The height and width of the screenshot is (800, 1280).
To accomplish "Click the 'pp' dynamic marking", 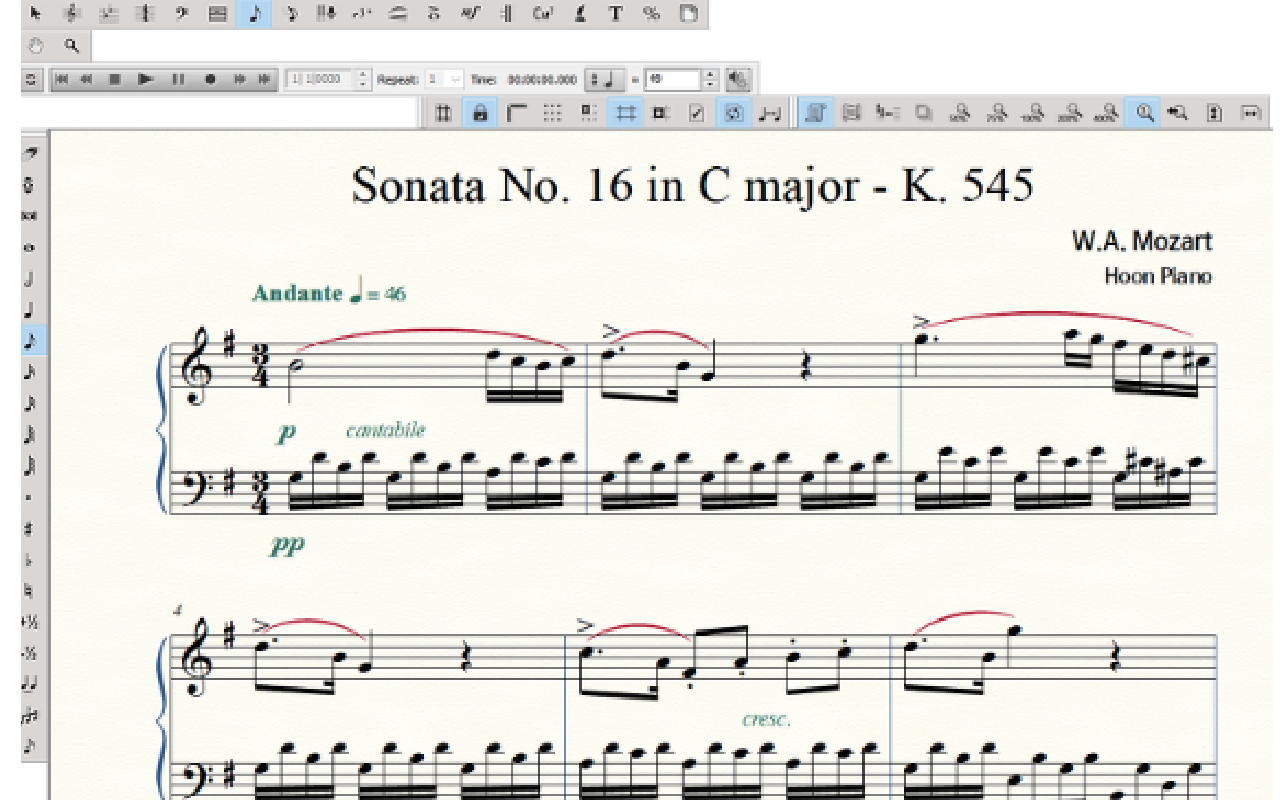I will [x=287, y=546].
